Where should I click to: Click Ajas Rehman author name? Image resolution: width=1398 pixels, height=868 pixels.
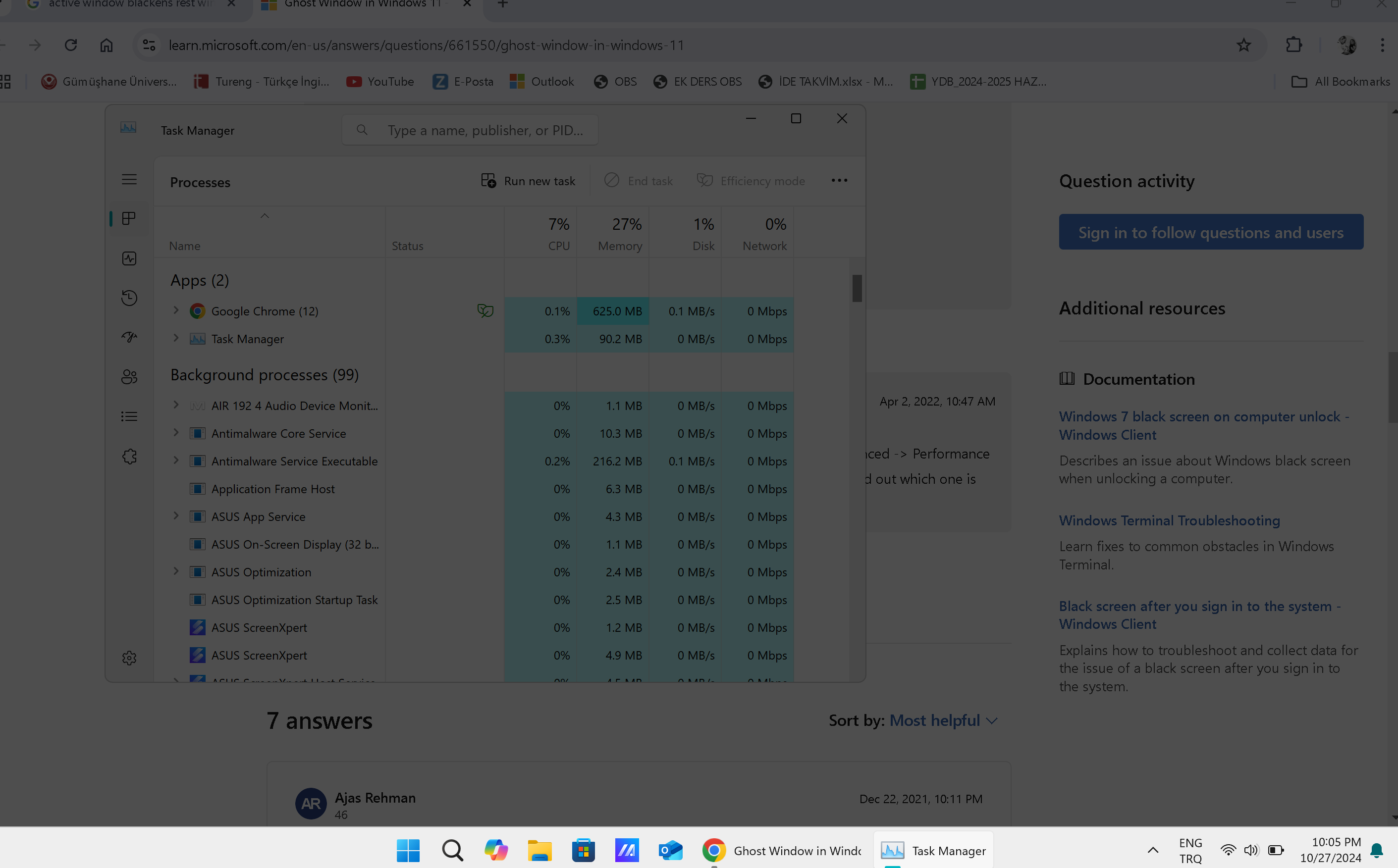pos(375,797)
